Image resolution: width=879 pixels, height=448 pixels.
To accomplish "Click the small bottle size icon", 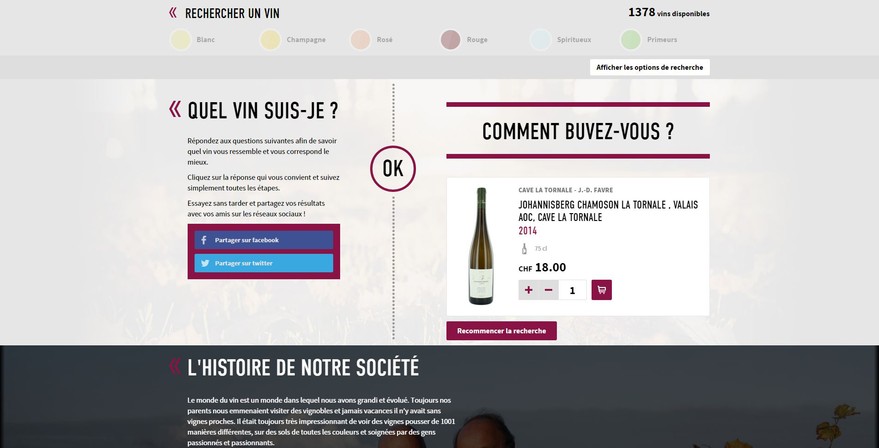I will point(524,248).
